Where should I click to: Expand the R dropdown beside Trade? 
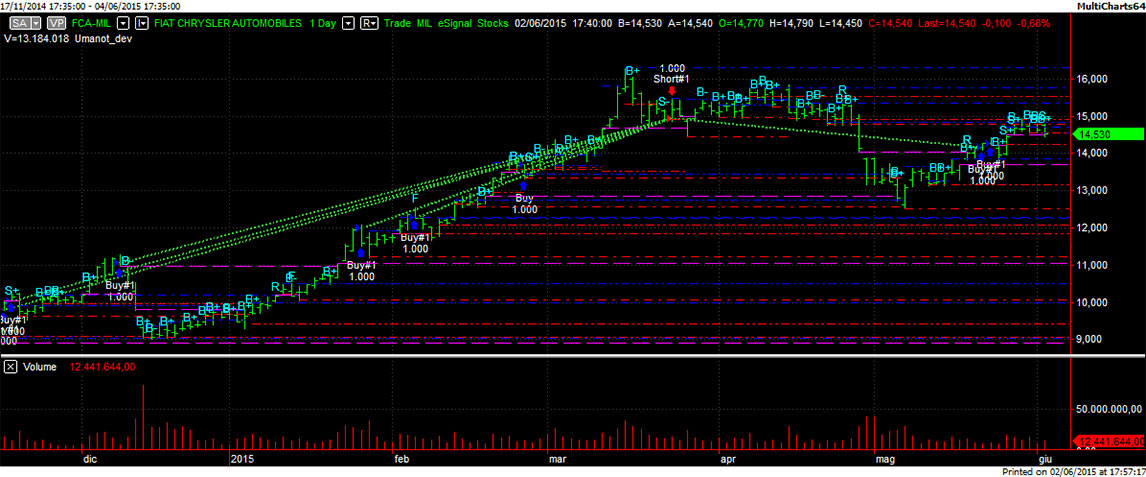point(369,21)
